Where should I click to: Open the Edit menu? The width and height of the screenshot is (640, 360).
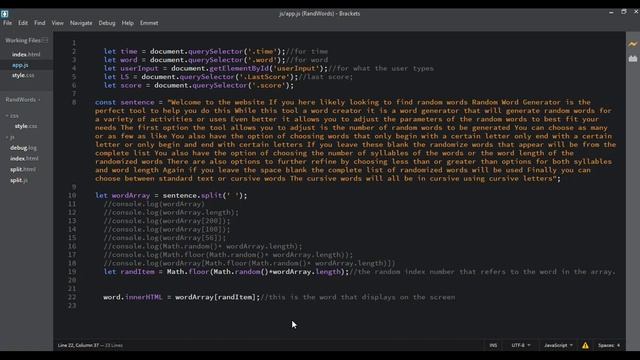[x=23, y=23]
